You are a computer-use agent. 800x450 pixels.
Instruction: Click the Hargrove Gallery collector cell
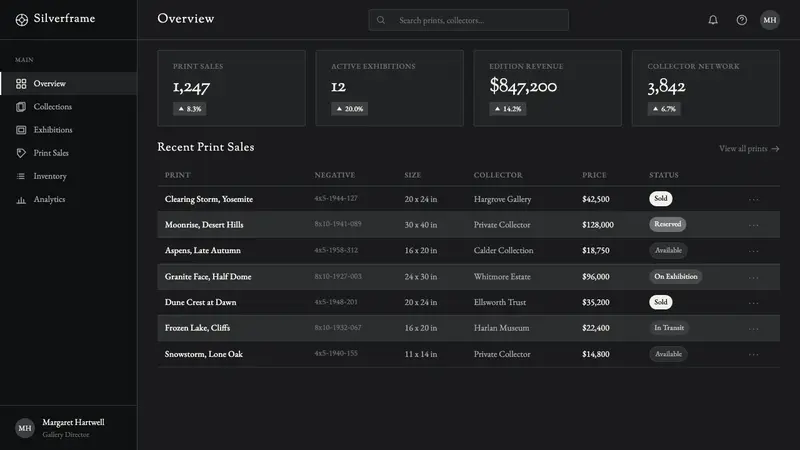pos(503,199)
